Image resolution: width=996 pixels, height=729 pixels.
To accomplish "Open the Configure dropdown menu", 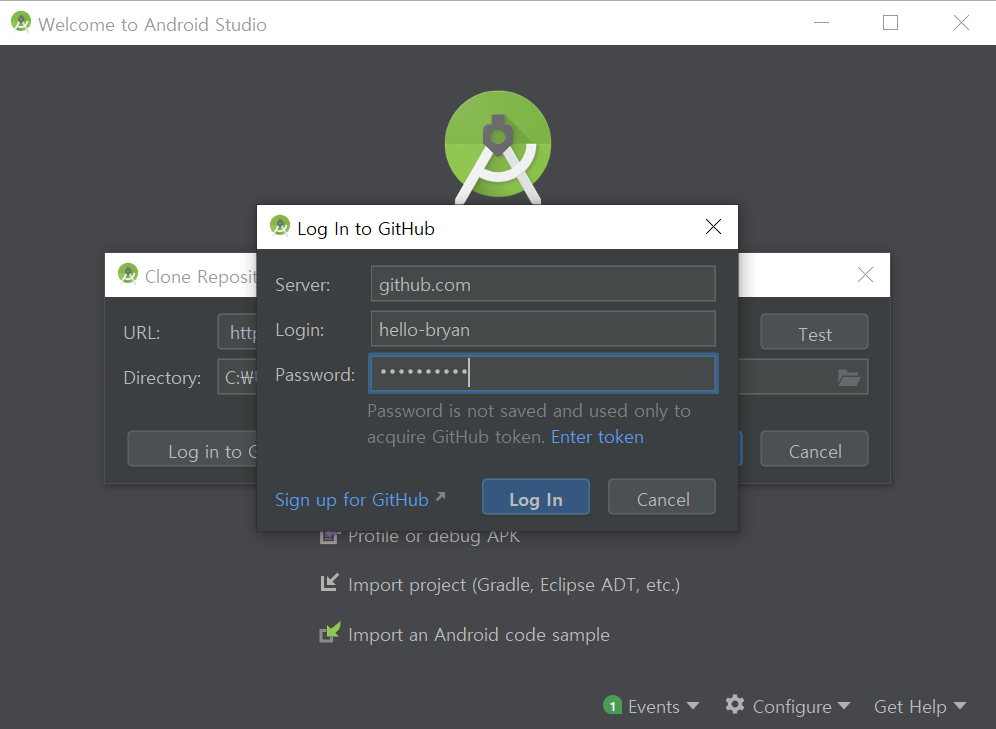I will tap(801, 706).
